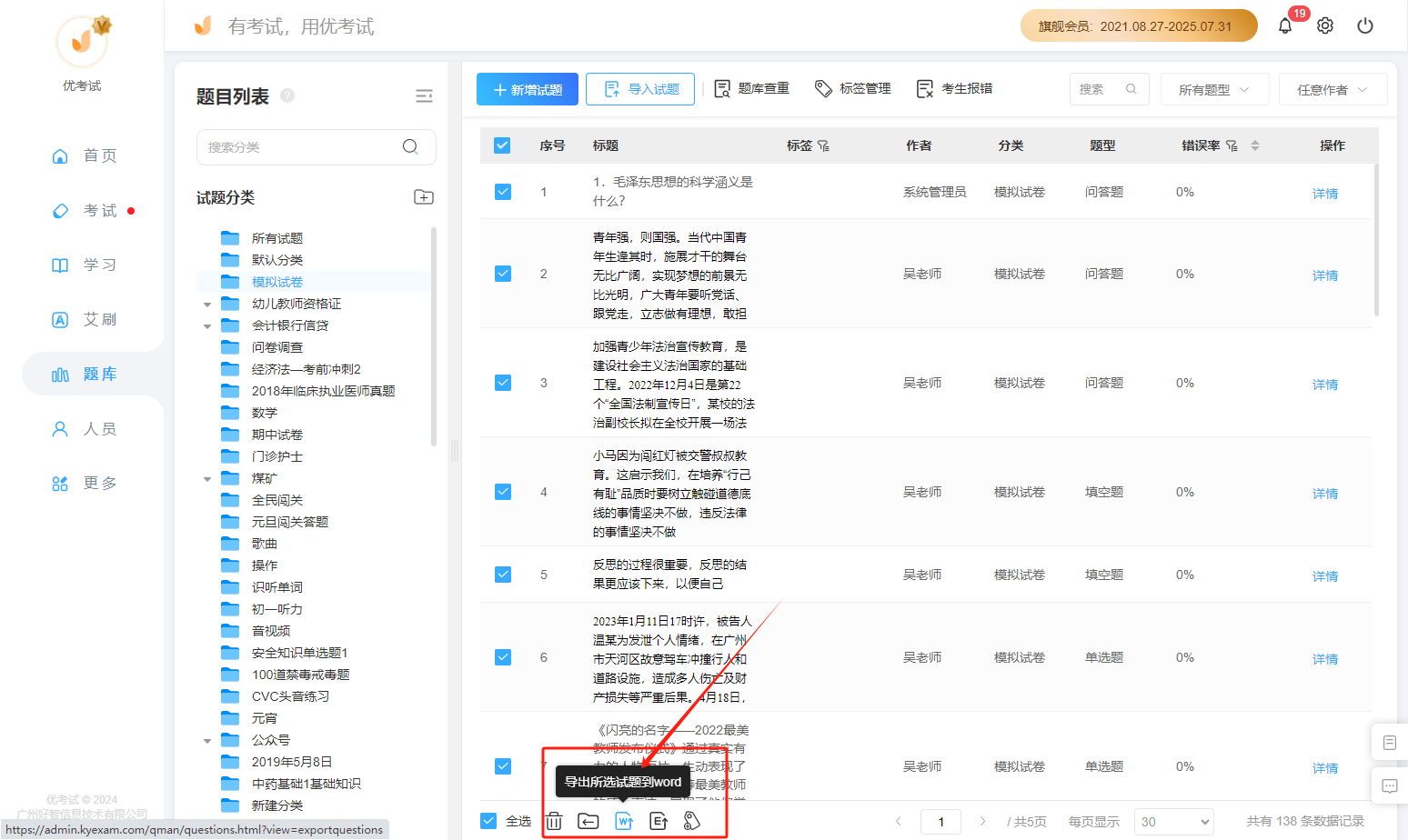Click the page number input box

pyautogui.click(x=940, y=822)
